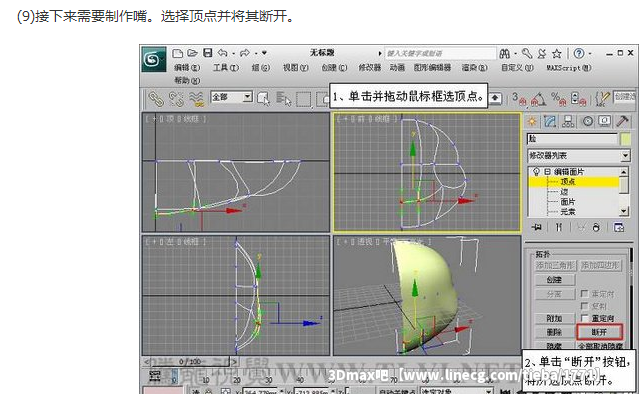Open the Hierarchy panel icon
Screen dimensions: 640x394
click(568, 121)
